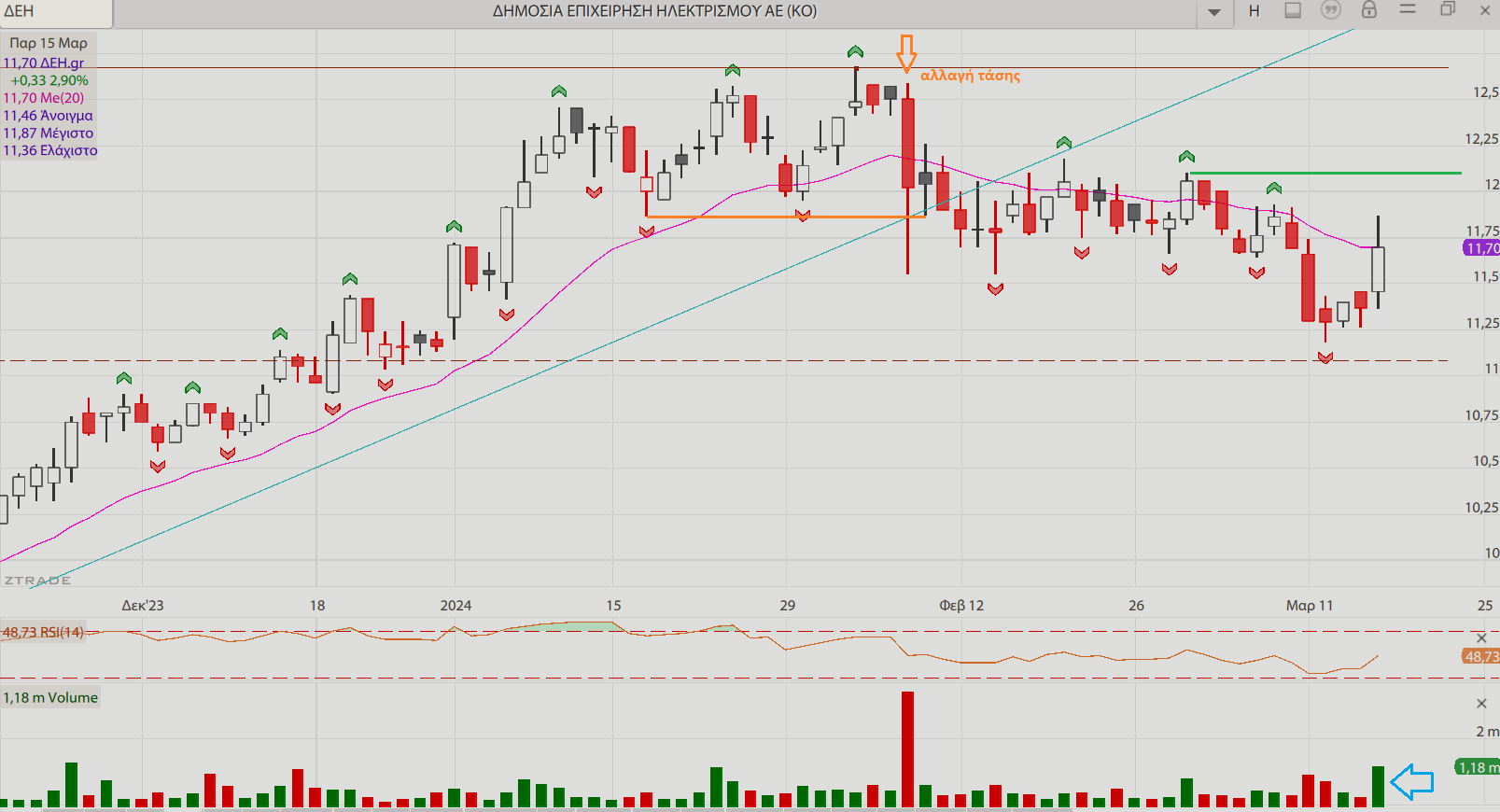The width and height of the screenshot is (1500, 812).
Task: Change the H timeframe setting
Action: coord(1255,11)
